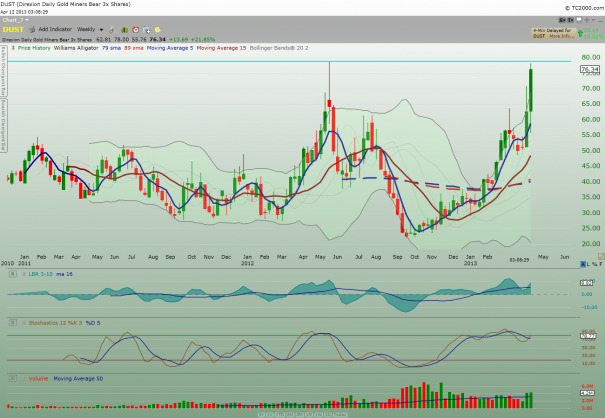Image resolution: width=605 pixels, height=418 pixels.
Task: Click the DUST ticker symbol
Action: click(13, 29)
